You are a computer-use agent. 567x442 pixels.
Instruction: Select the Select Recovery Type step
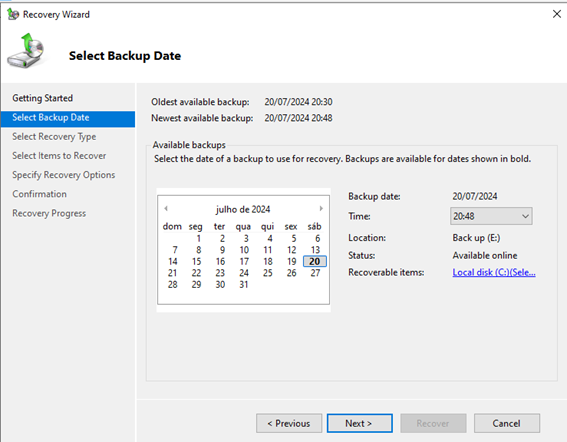point(54,137)
